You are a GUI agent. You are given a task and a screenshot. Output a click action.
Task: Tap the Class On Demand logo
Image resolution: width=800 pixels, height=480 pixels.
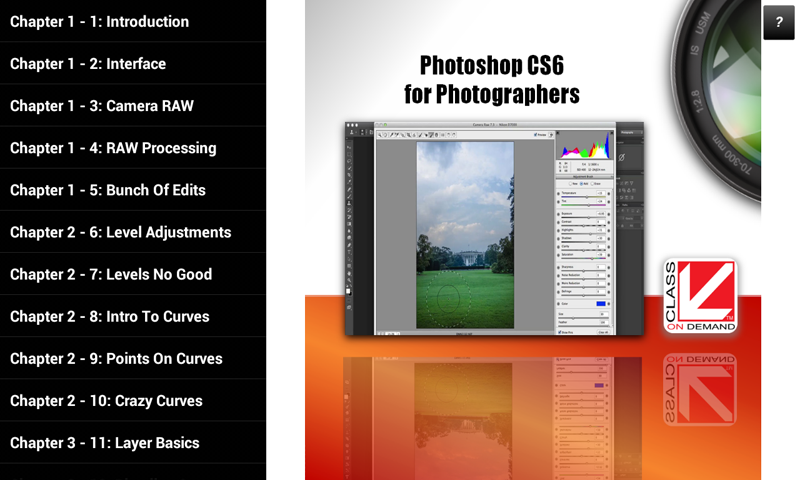[700, 296]
